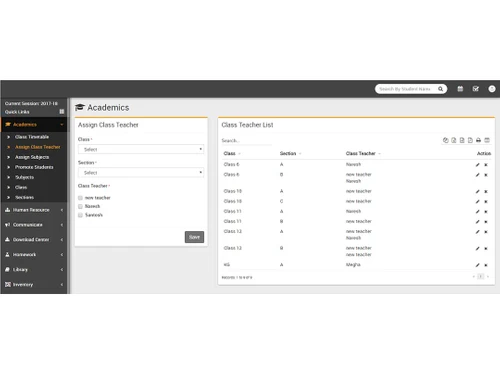Expand the Human Resource menu
Image resolution: width=500 pixels, height=375 pixels.
(33, 210)
